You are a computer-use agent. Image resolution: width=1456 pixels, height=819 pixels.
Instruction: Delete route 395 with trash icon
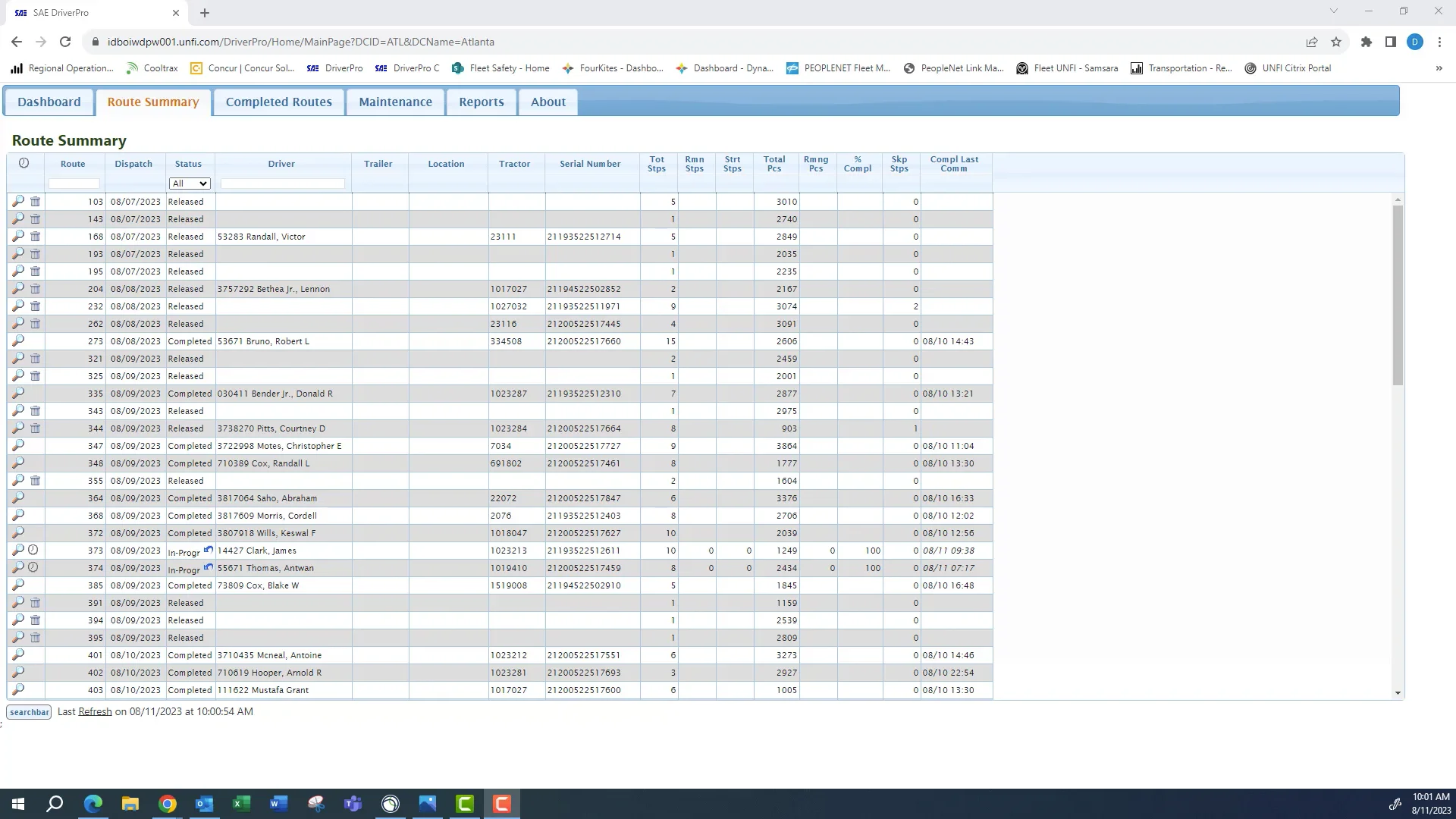35,638
